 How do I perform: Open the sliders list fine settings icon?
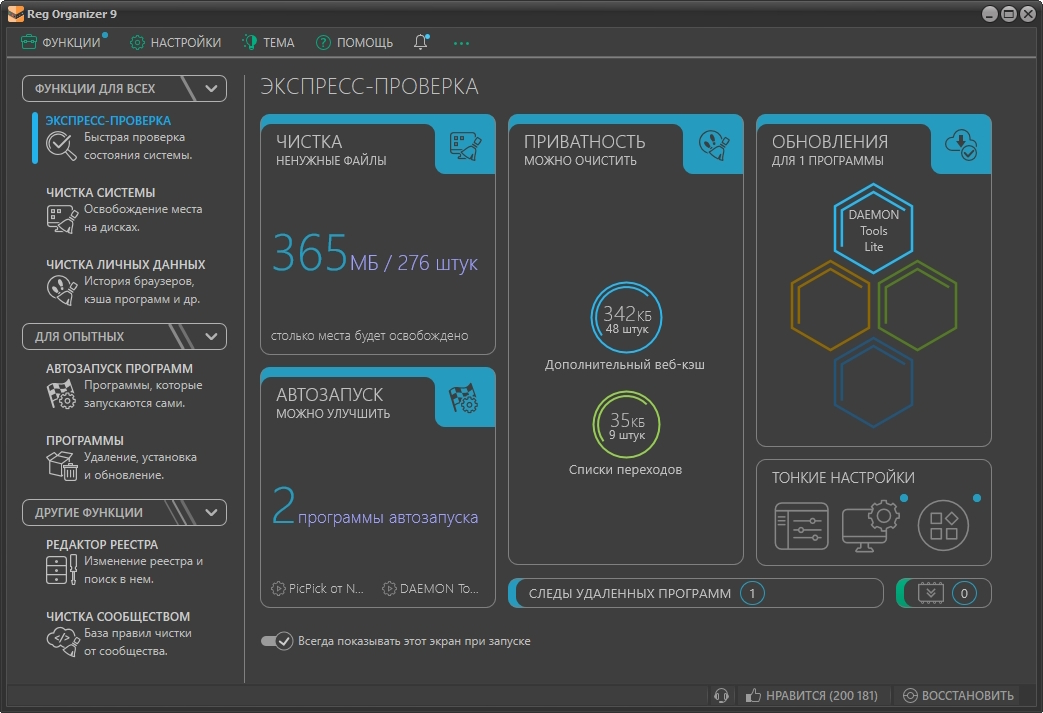click(801, 527)
